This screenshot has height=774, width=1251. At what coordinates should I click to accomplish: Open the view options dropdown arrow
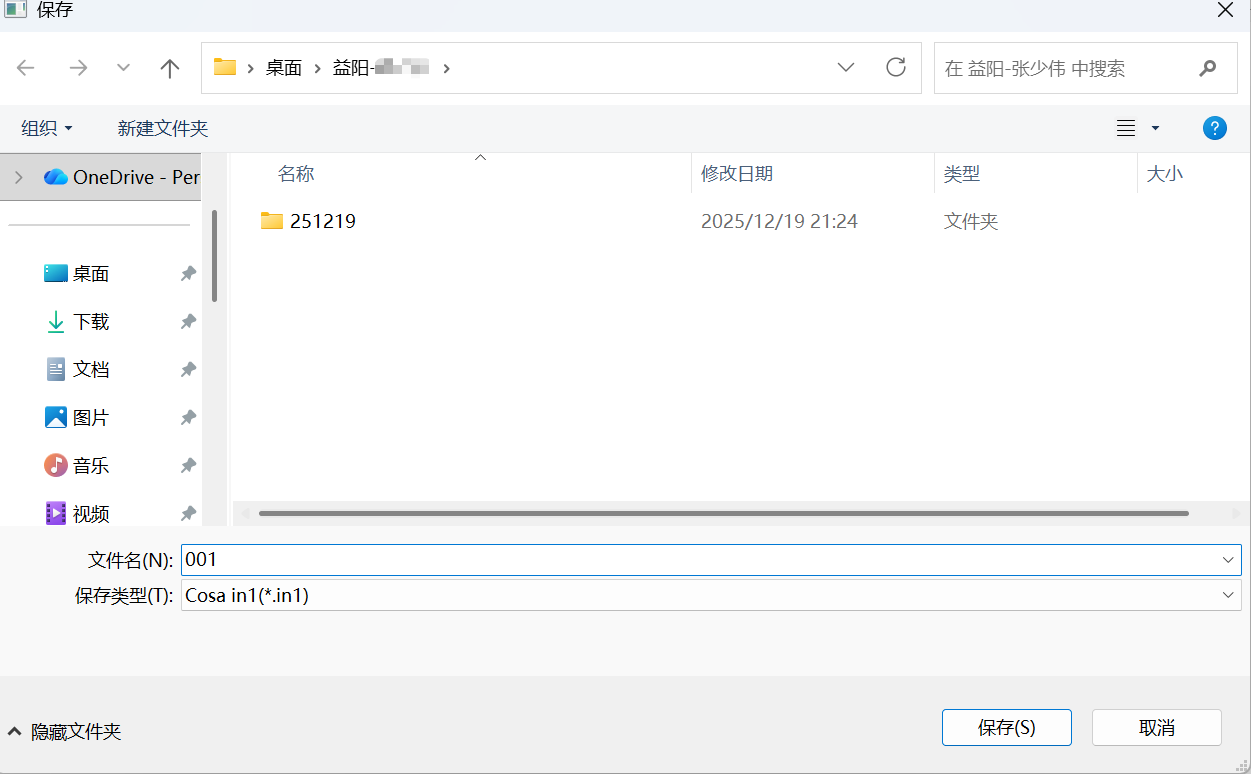(x=1156, y=128)
